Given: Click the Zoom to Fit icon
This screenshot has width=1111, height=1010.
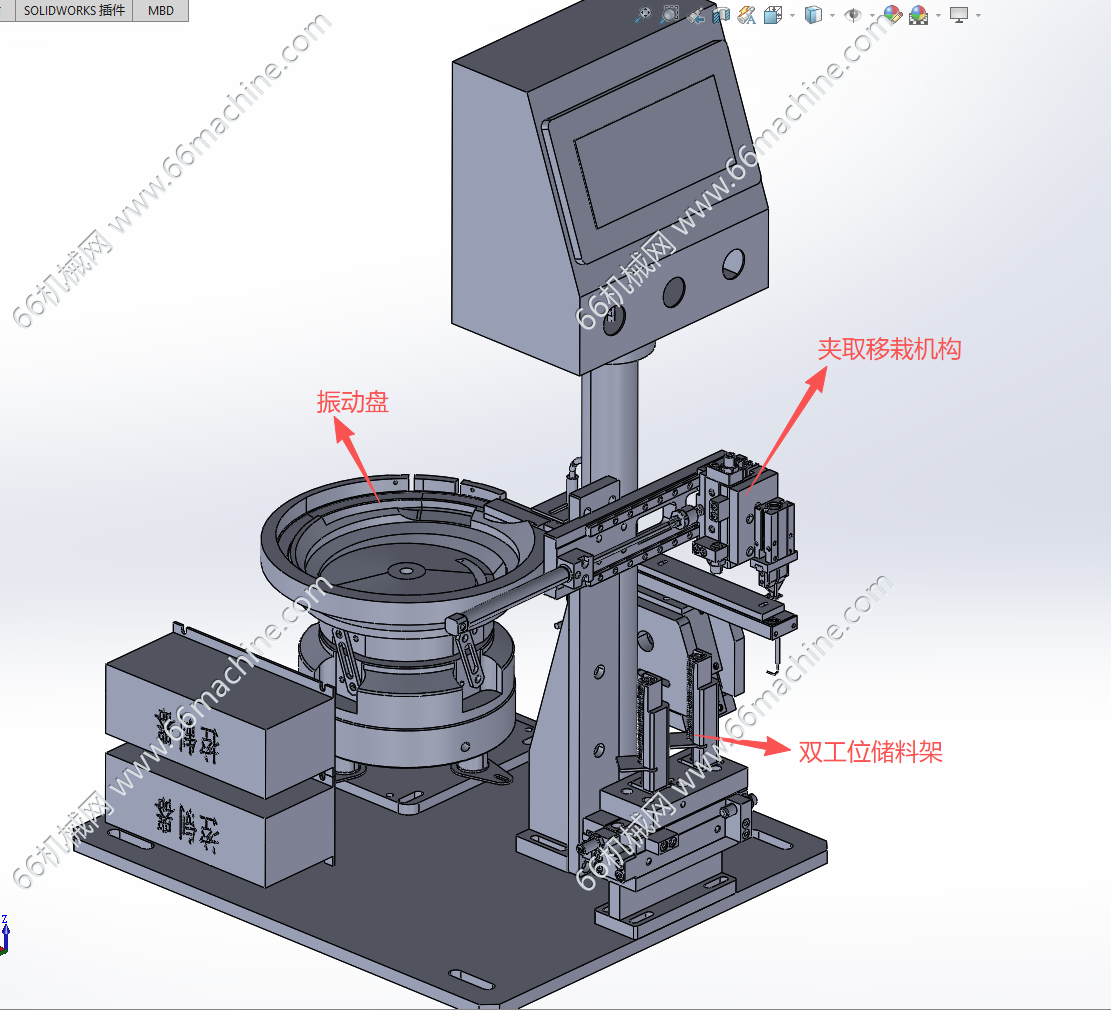Looking at the screenshot, I should coord(644,14).
